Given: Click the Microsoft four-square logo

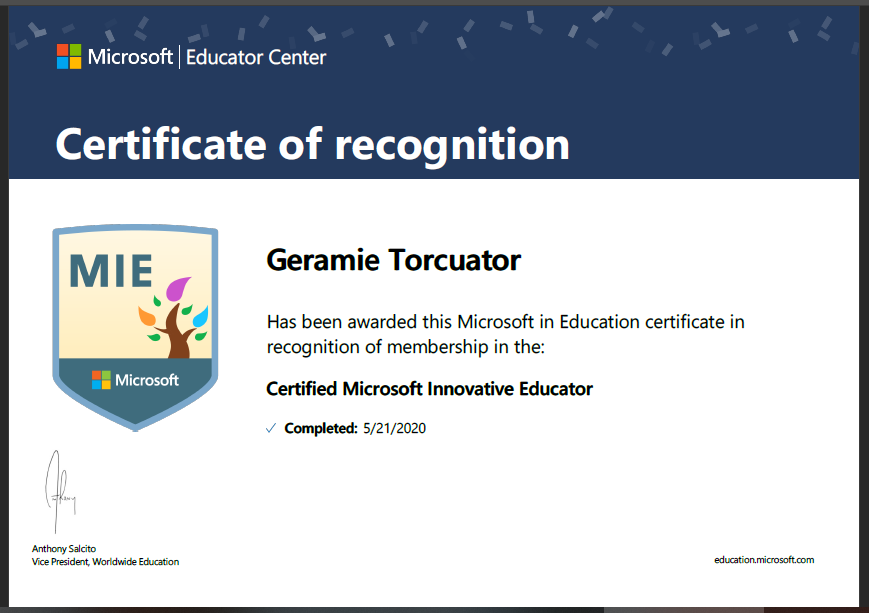Looking at the screenshot, I should (68, 56).
